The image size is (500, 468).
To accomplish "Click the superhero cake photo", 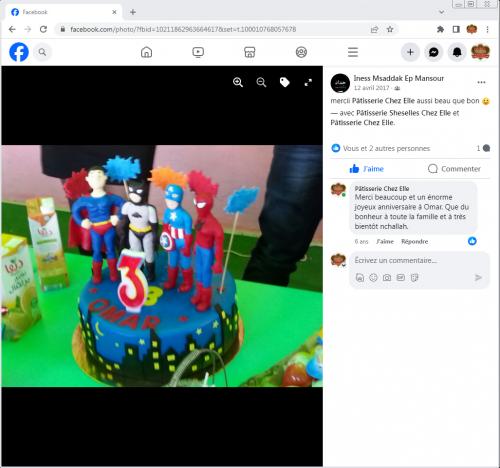I will 162,266.
